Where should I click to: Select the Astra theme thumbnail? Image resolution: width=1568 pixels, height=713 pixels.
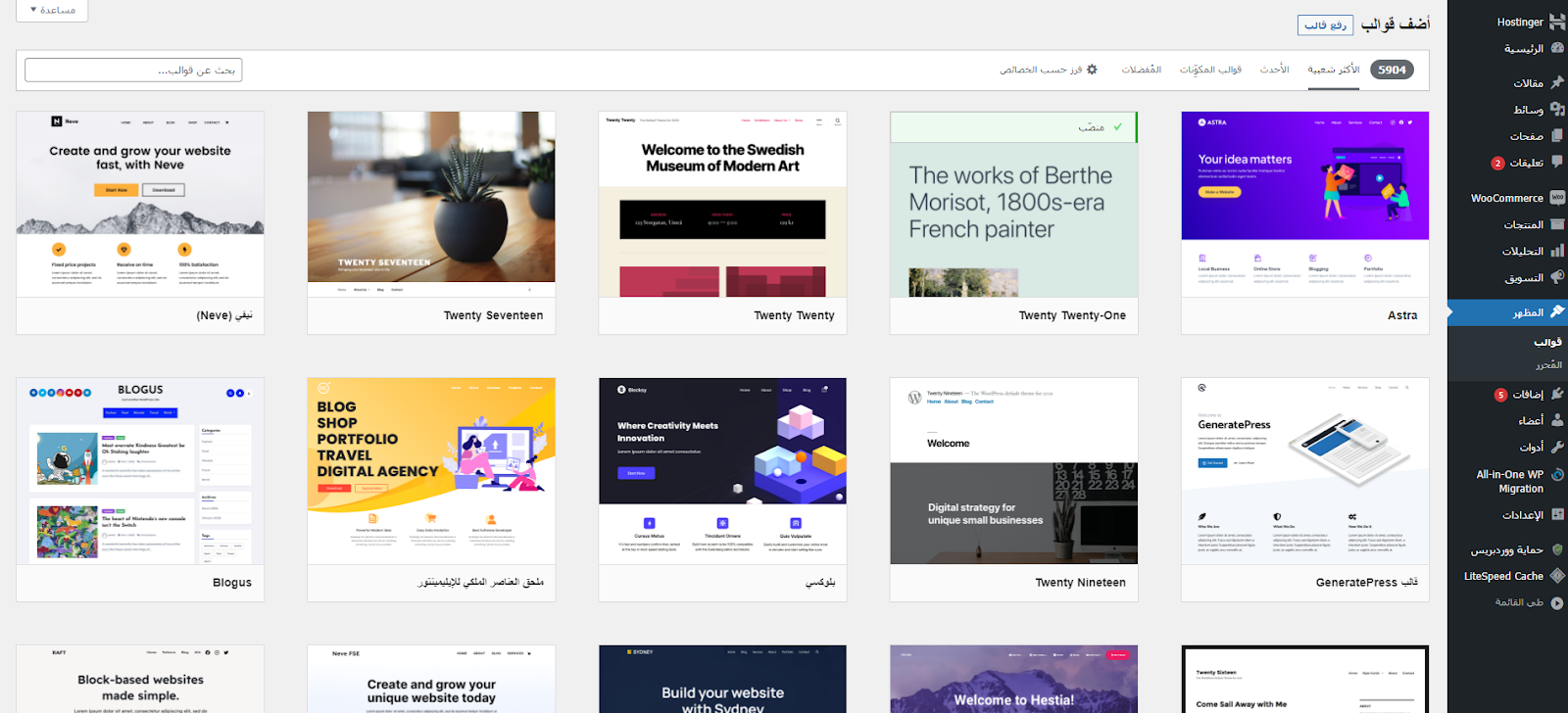pos(1304,204)
